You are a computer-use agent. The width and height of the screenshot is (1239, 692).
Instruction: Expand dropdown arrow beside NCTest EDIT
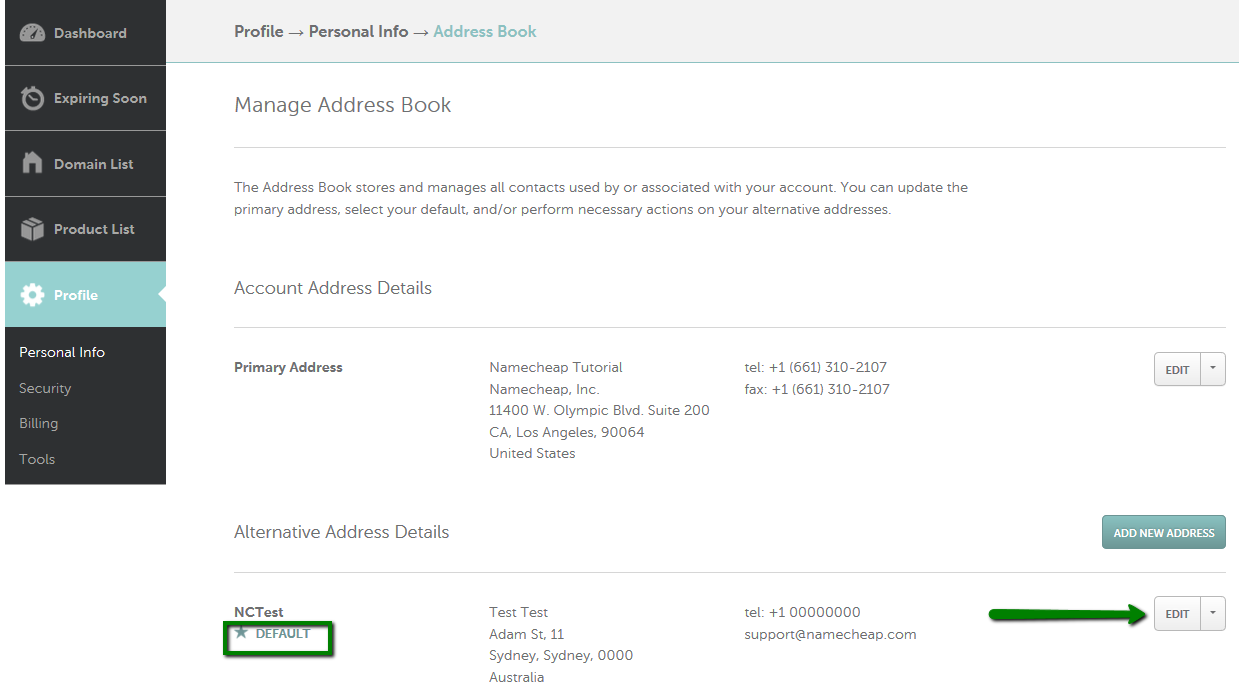pos(1213,613)
